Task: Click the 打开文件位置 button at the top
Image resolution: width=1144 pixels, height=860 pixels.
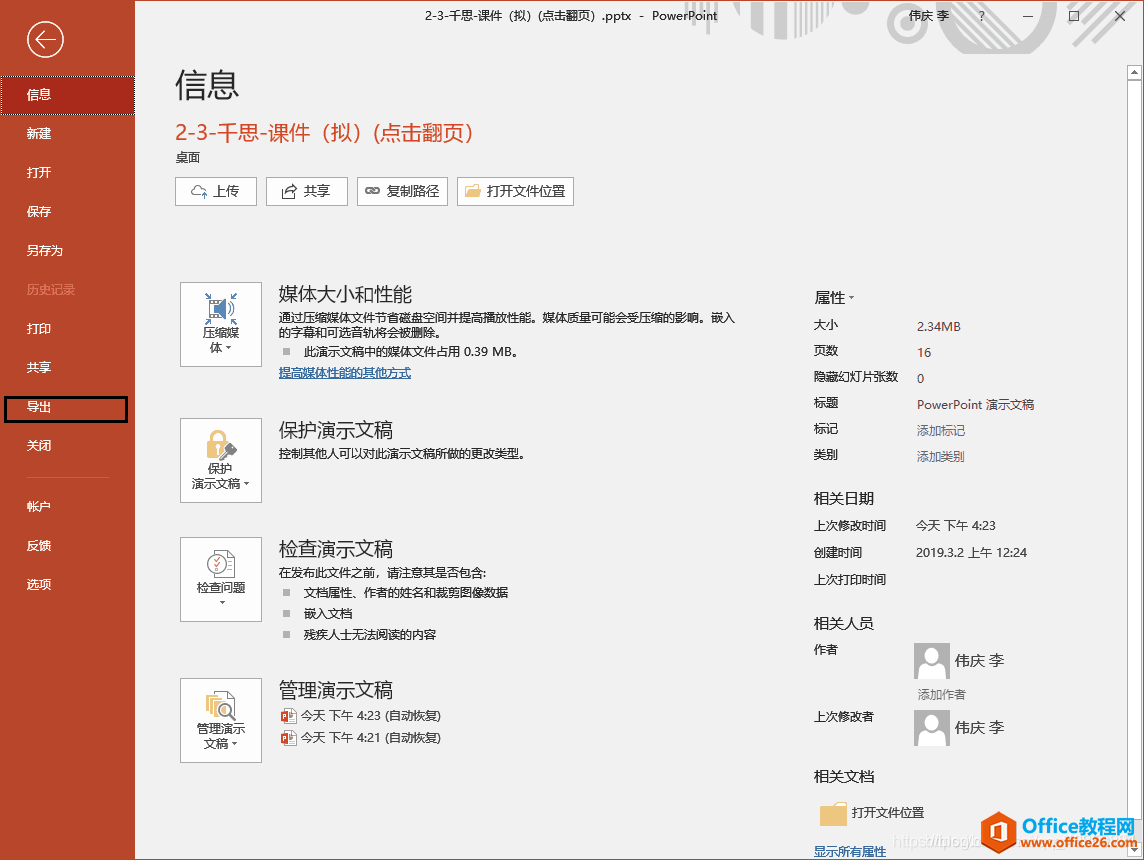Action: pos(515,191)
